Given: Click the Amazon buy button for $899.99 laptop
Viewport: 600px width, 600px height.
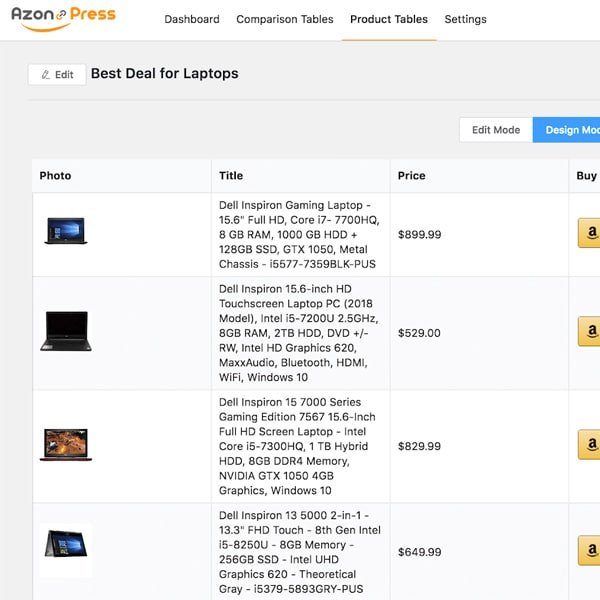Looking at the screenshot, I should [x=590, y=234].
